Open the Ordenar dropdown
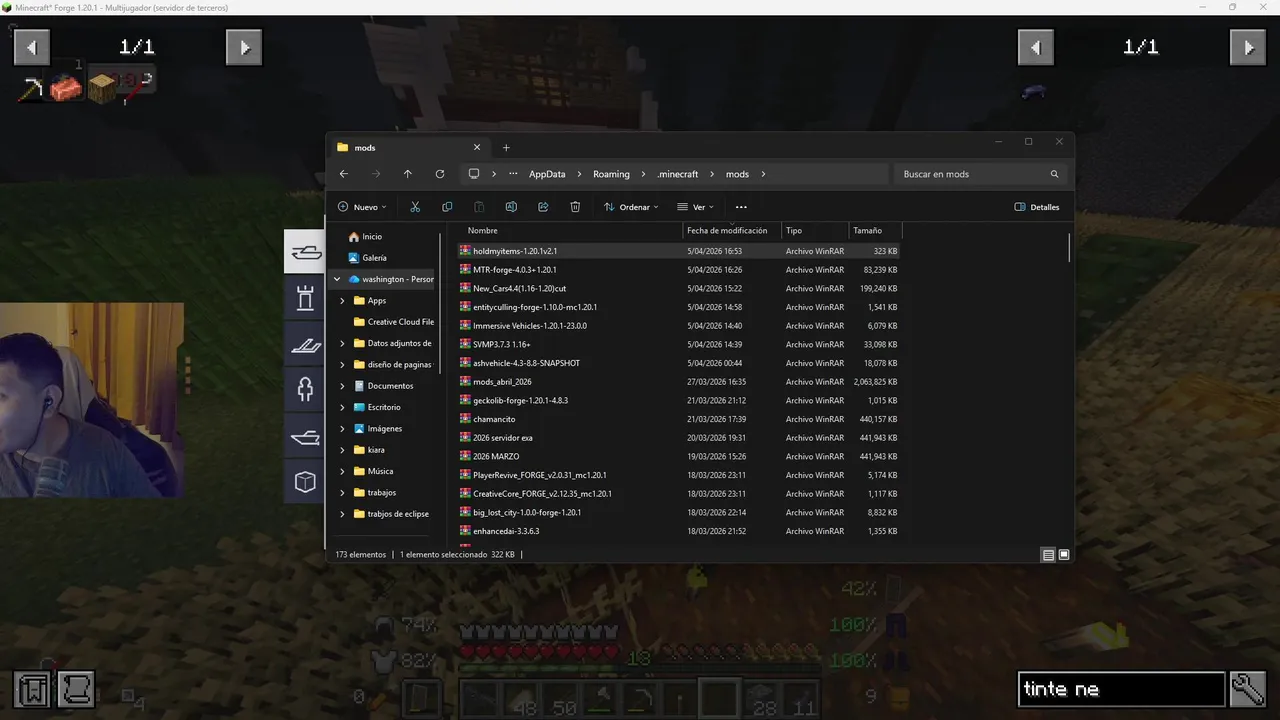1280x720 pixels. click(x=631, y=207)
